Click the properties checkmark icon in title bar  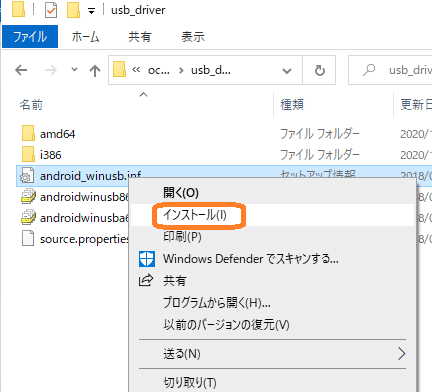[x=51, y=10]
